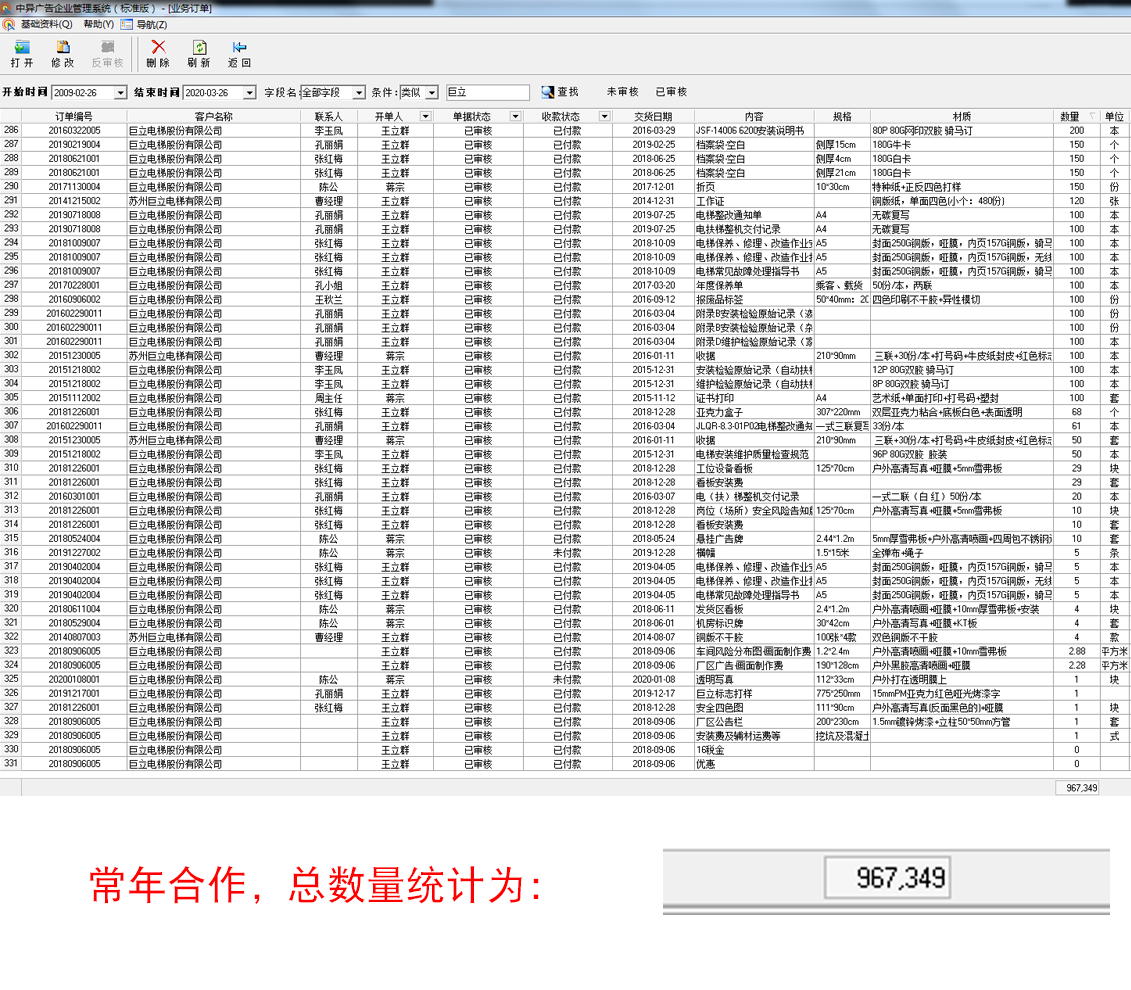Click the 数量 column header
Screen dimensions: 1131x990
click(x=1070, y=116)
